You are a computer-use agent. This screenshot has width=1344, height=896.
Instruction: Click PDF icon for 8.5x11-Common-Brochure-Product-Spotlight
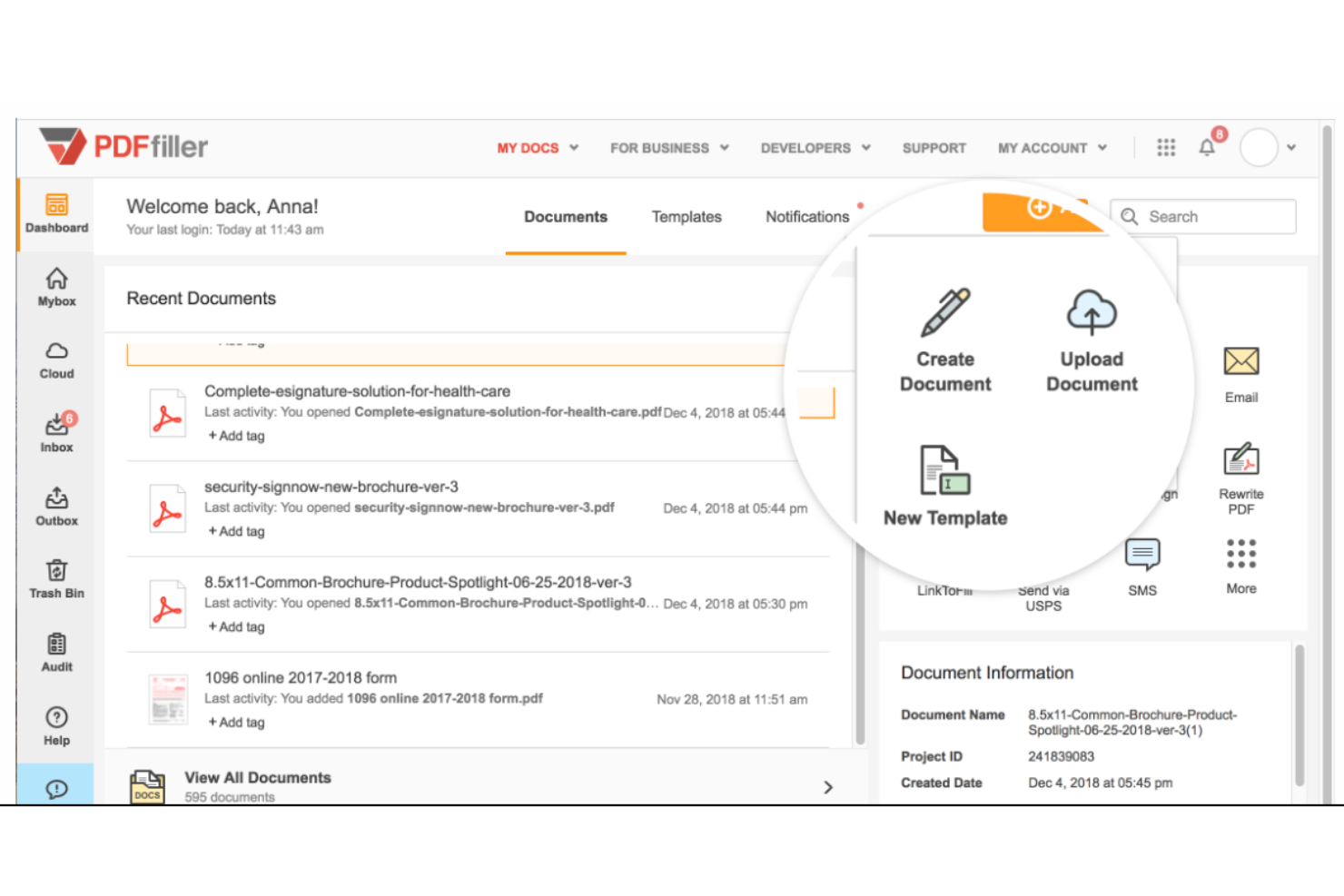[167, 604]
